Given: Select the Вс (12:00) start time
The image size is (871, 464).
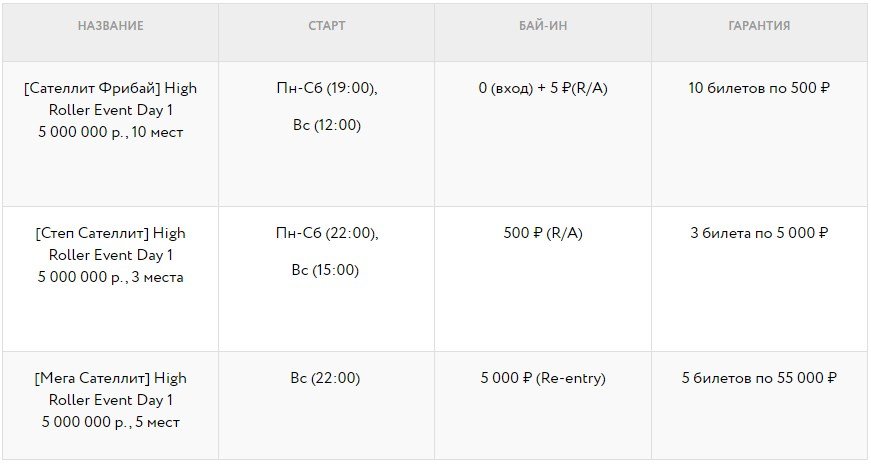Looking at the screenshot, I should (326, 125).
